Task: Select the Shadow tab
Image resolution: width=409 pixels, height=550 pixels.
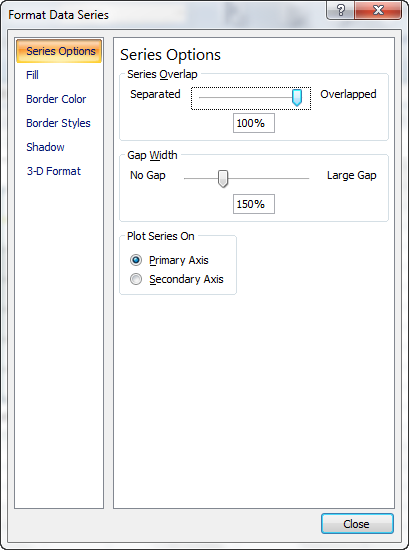Action: click(x=45, y=147)
